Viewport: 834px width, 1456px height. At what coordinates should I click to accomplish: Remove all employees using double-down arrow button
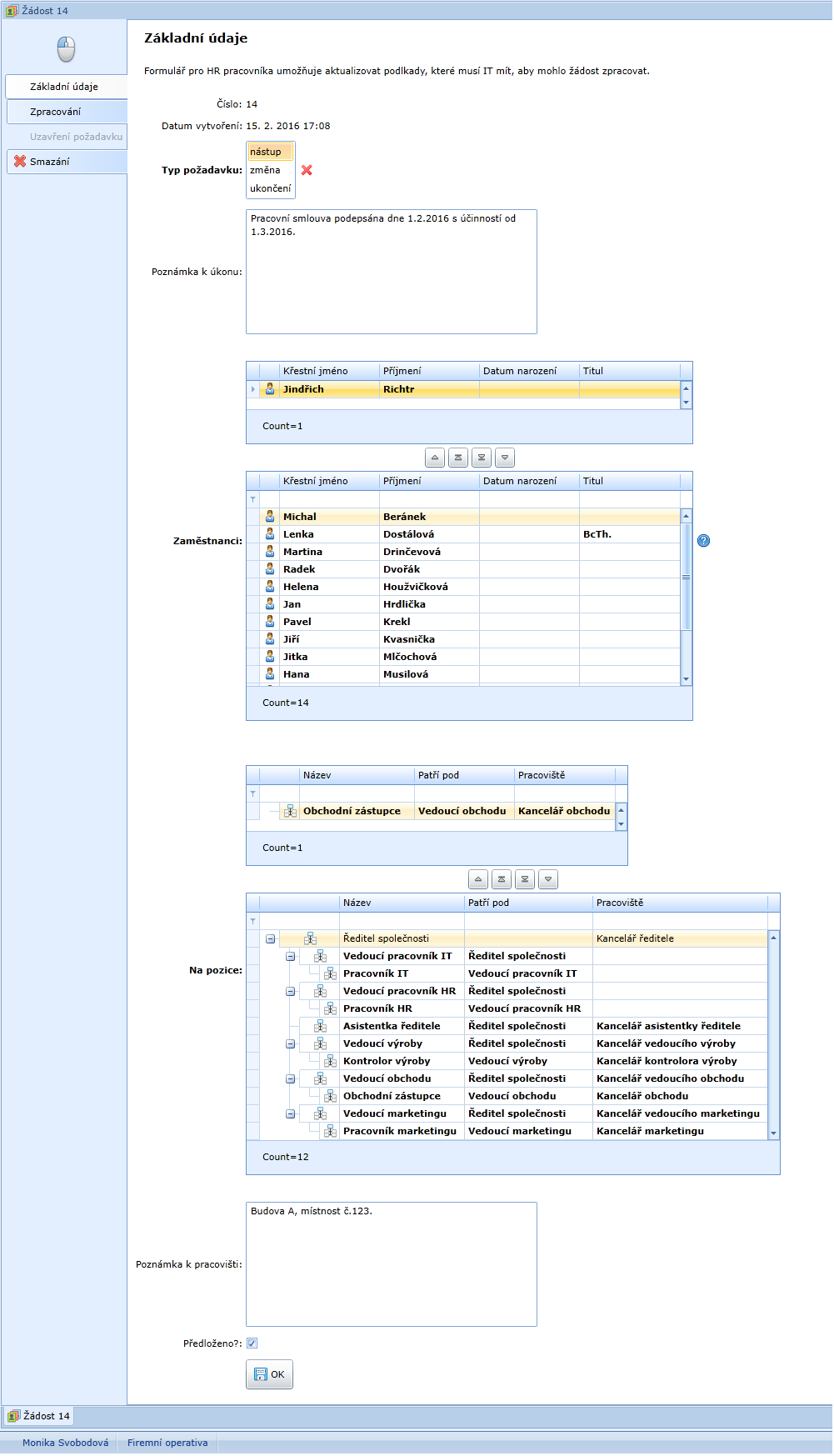[482, 458]
